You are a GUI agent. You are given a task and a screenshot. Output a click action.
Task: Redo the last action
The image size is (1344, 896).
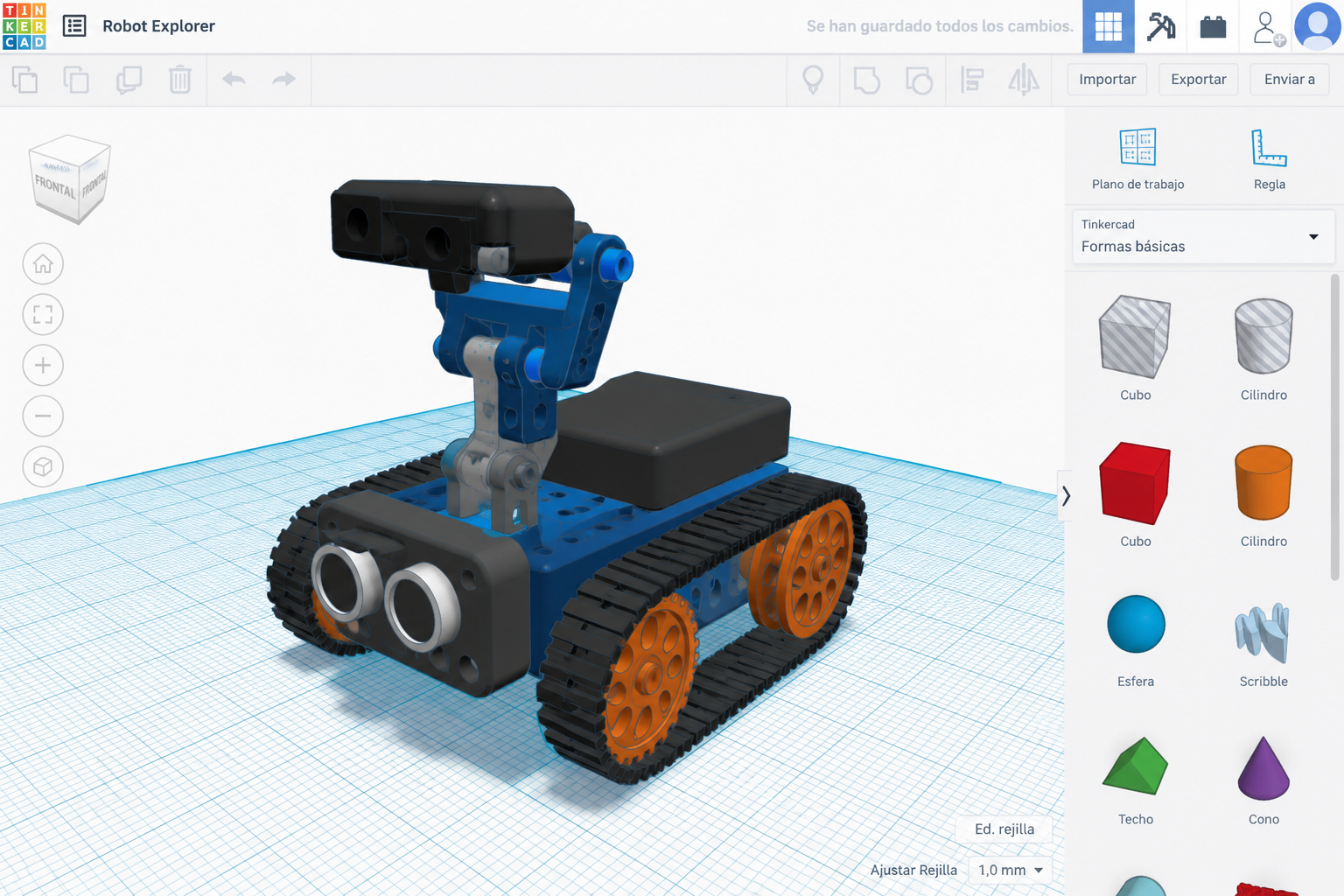point(284,80)
